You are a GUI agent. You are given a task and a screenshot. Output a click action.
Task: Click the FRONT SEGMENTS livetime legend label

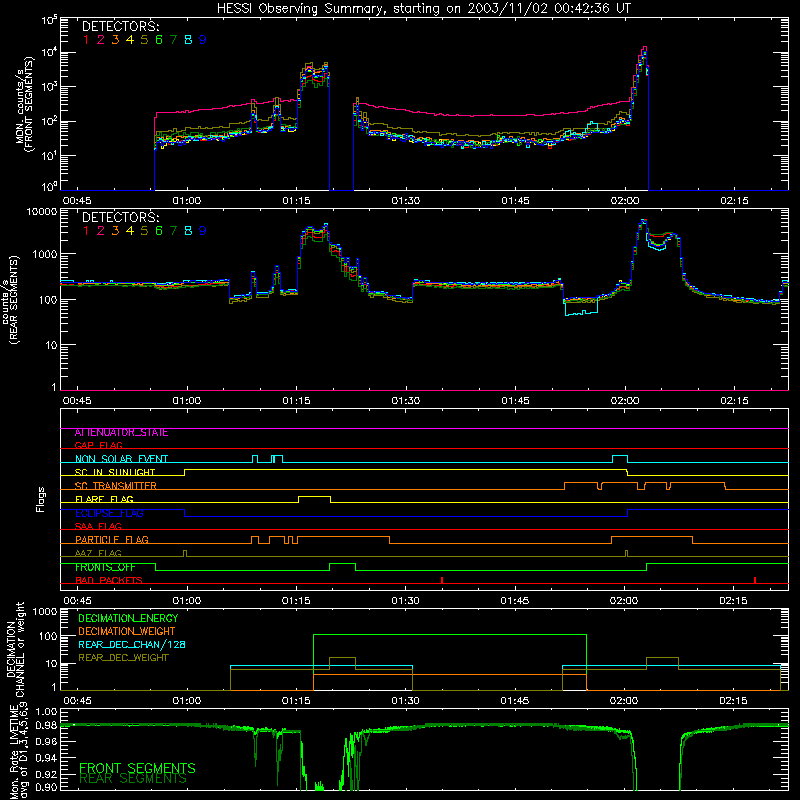pyautogui.click(x=137, y=768)
